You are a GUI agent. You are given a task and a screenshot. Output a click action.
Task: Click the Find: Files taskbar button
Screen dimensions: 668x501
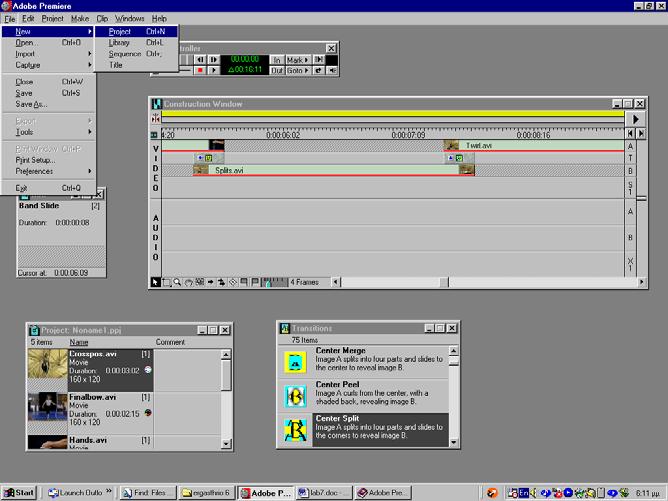point(148,493)
